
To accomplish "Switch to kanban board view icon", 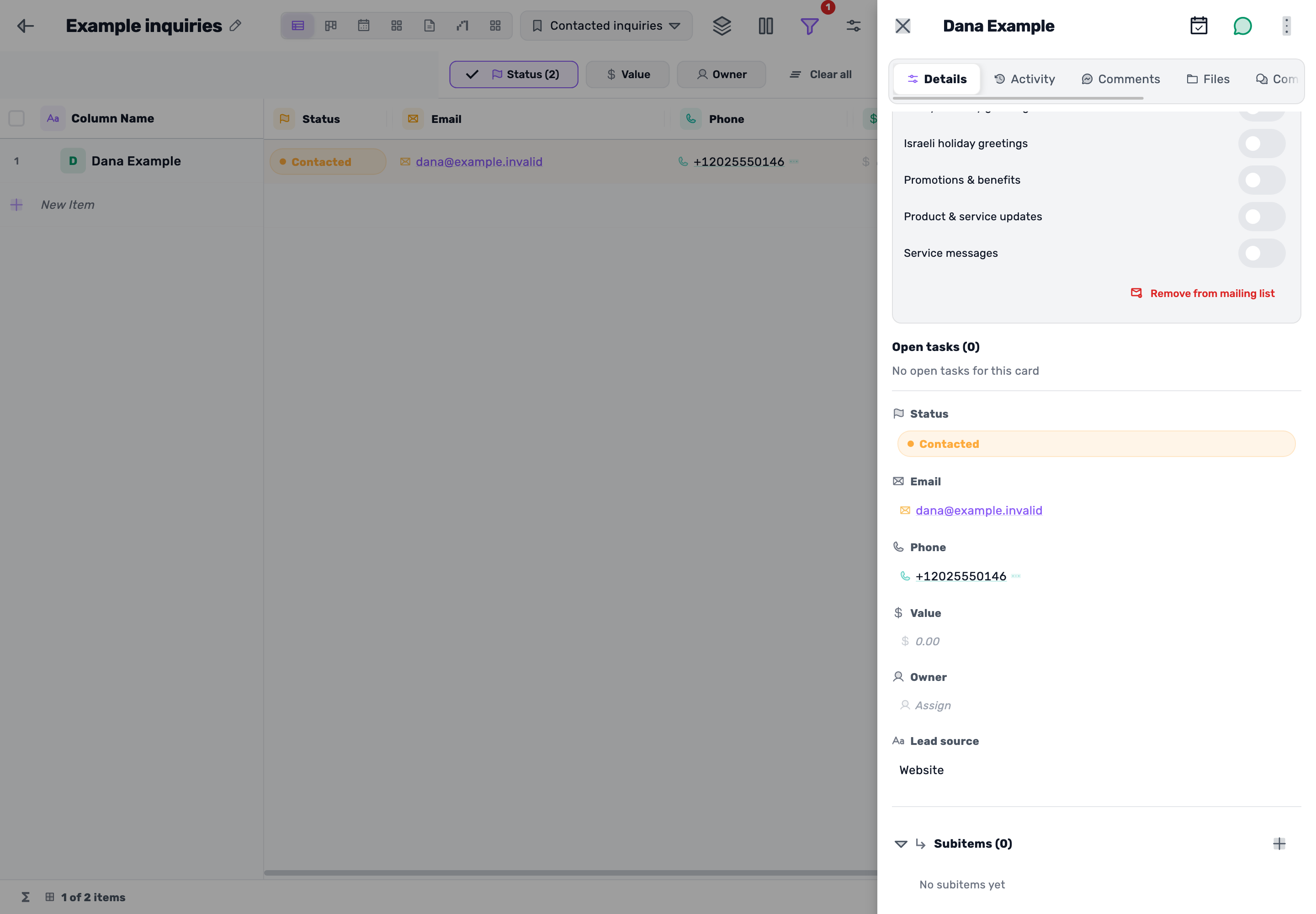I will [330, 26].
